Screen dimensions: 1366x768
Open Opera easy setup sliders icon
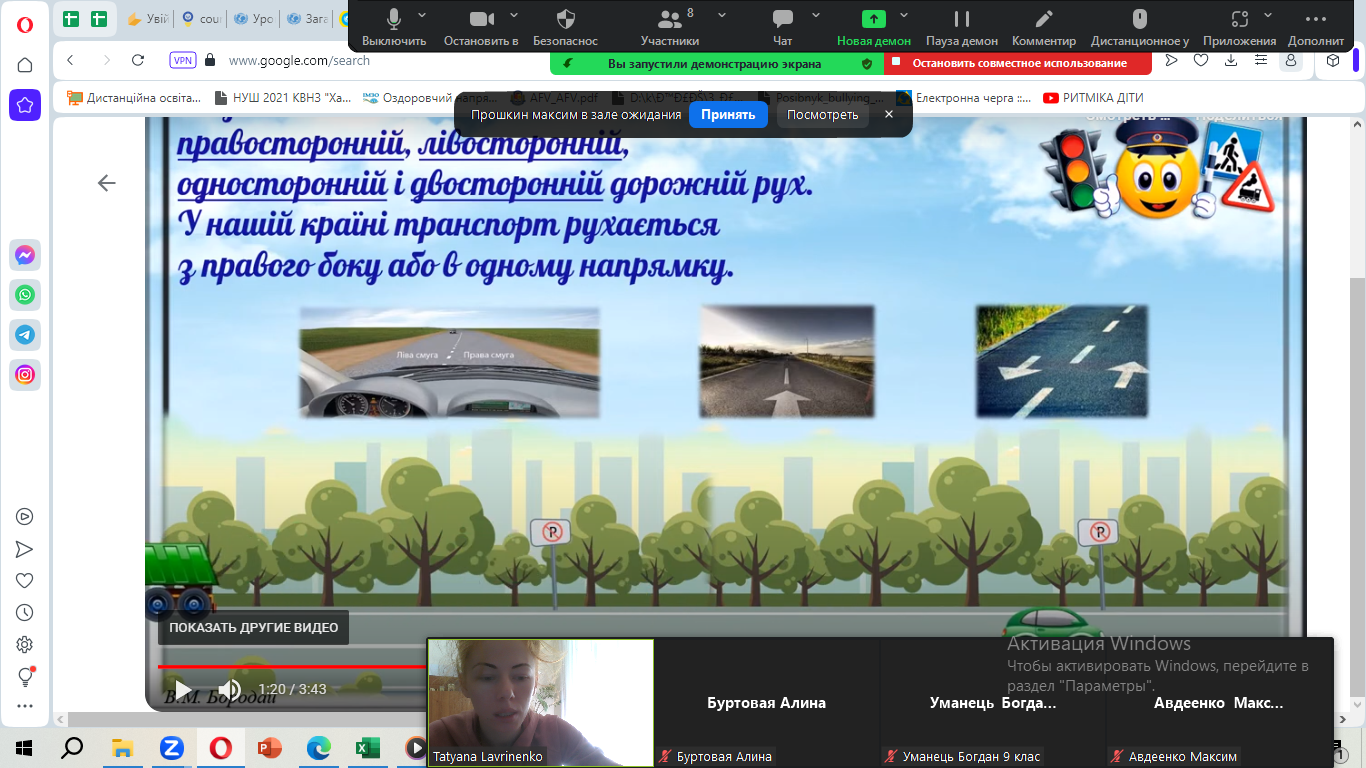[x=1261, y=60]
